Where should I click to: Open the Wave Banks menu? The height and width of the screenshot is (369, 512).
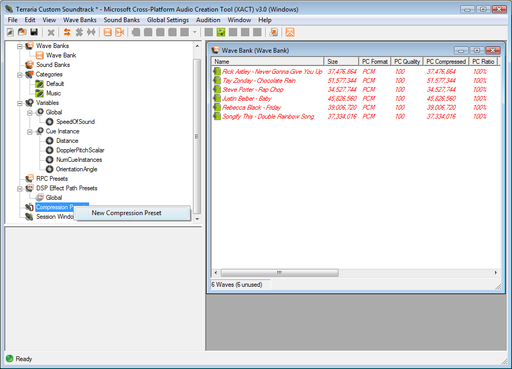pos(80,20)
